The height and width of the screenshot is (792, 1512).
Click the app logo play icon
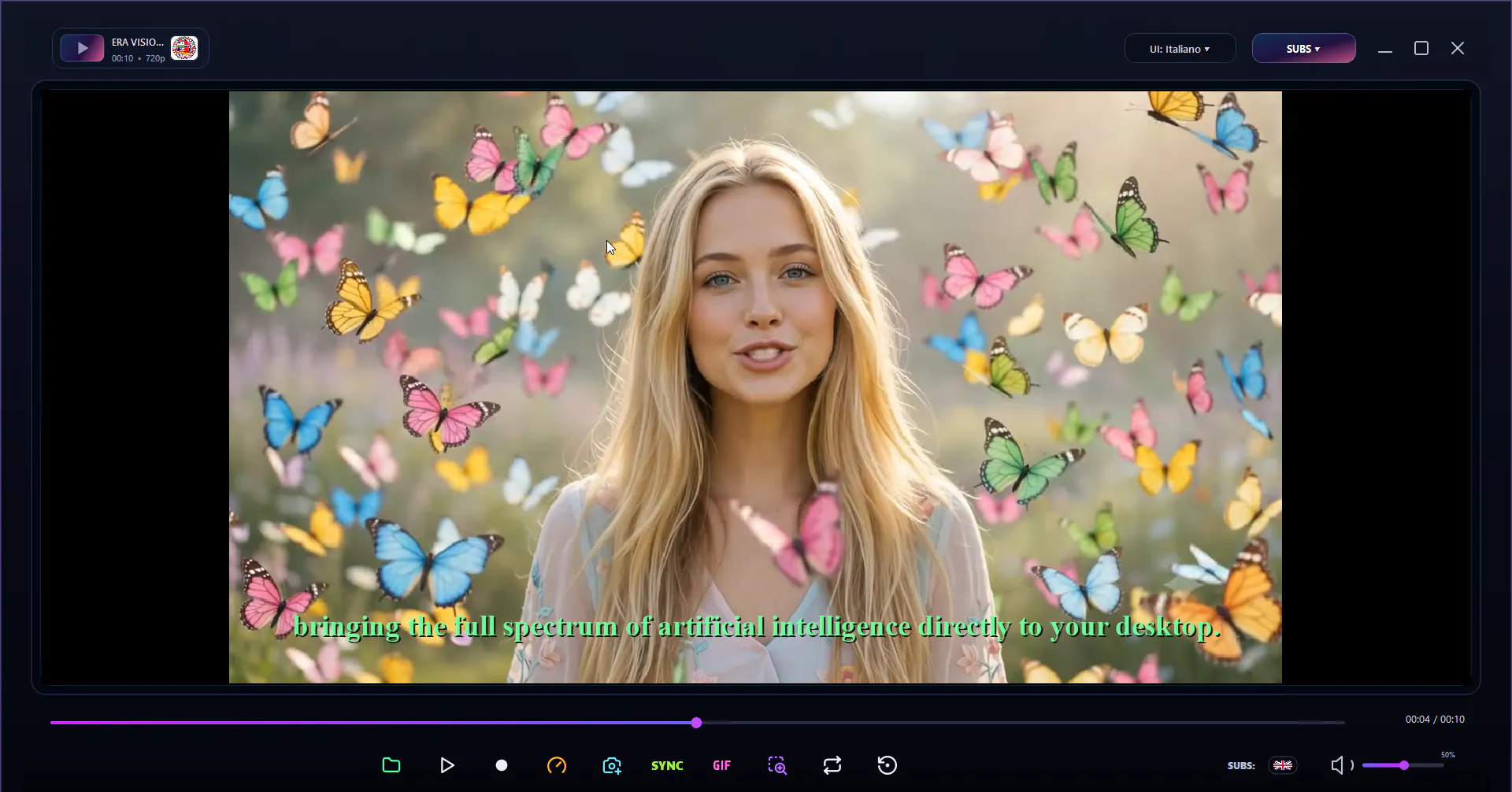[83, 48]
